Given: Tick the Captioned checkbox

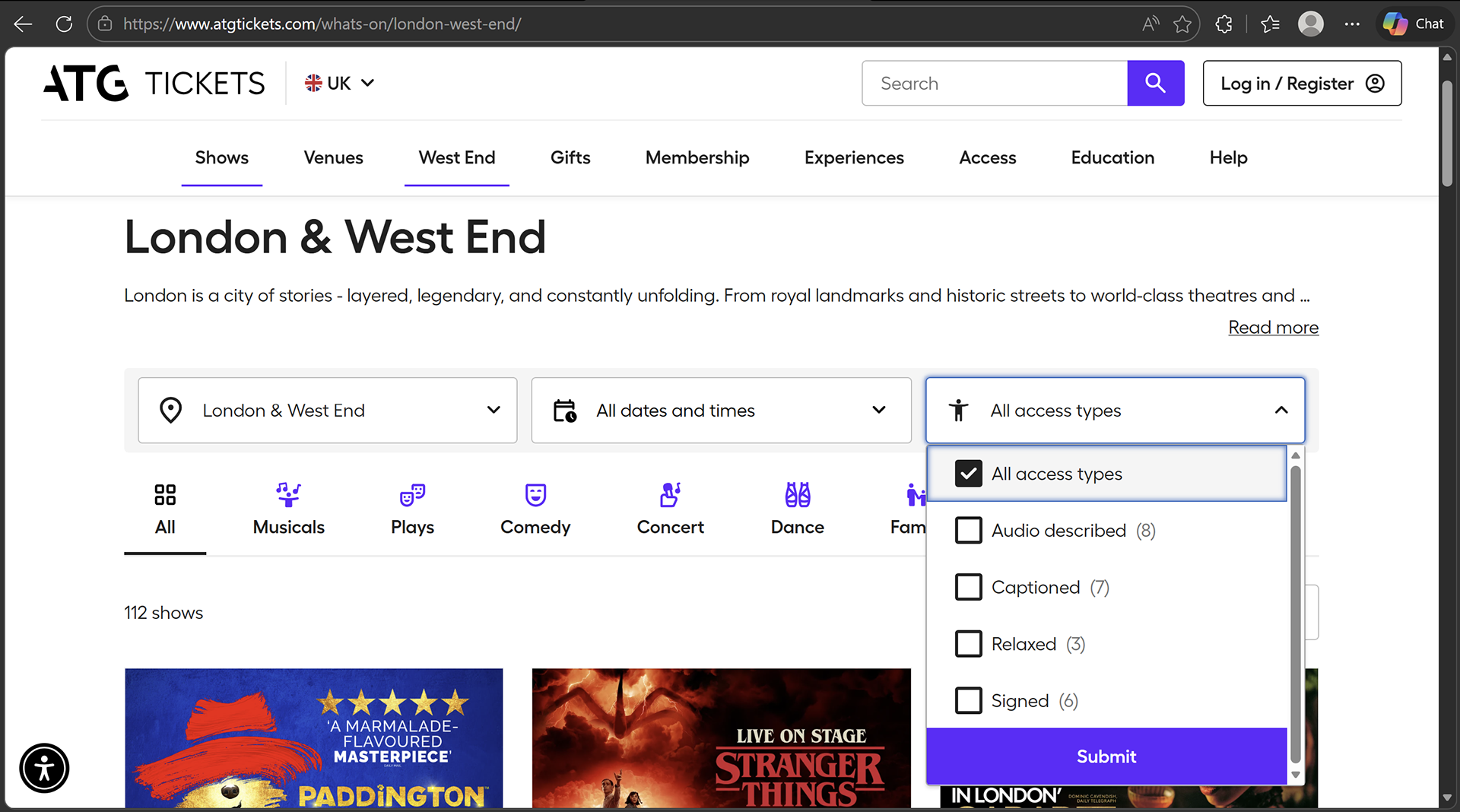Looking at the screenshot, I should (x=968, y=587).
